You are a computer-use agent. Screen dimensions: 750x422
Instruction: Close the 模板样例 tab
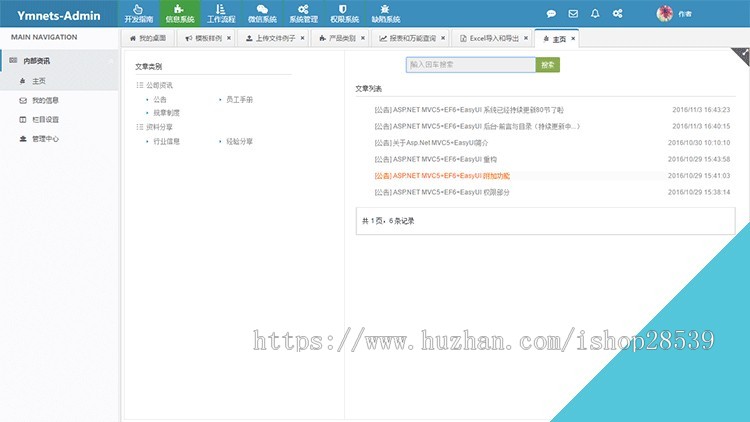coord(229,38)
